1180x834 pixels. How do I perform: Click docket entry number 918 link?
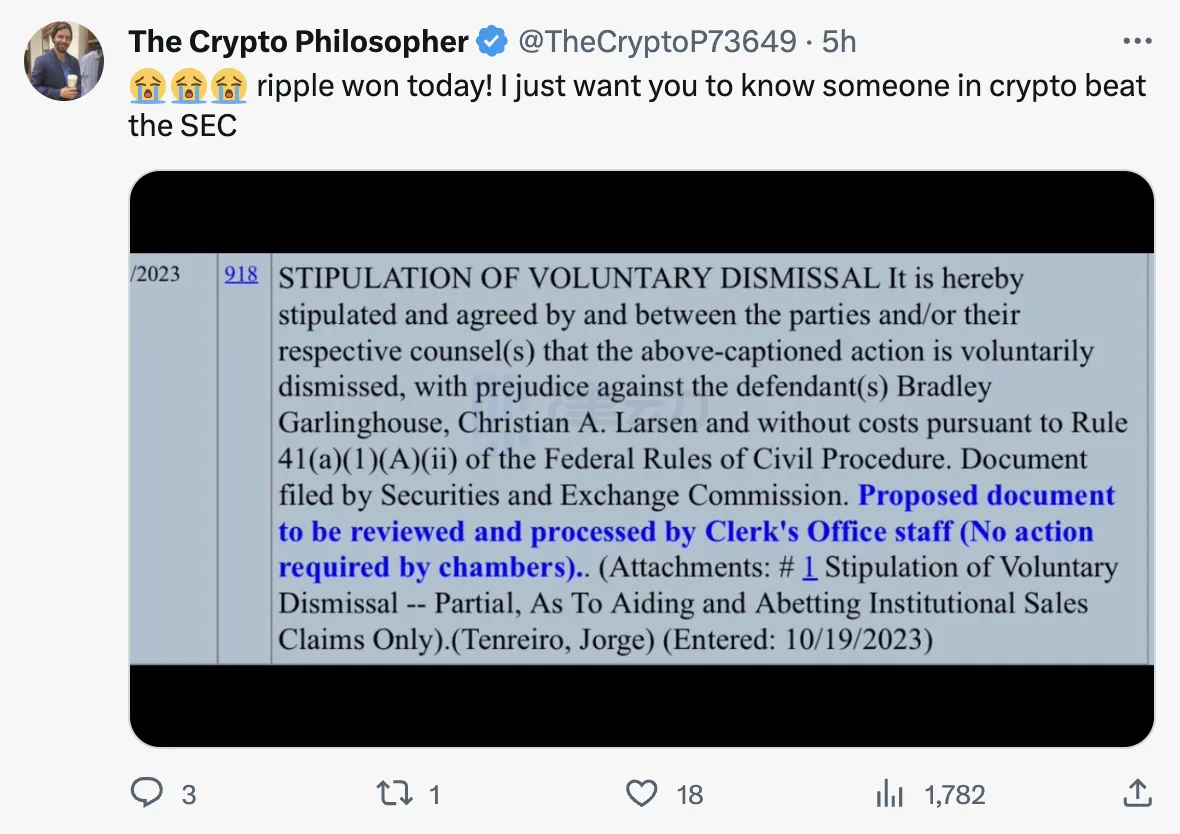click(241, 273)
